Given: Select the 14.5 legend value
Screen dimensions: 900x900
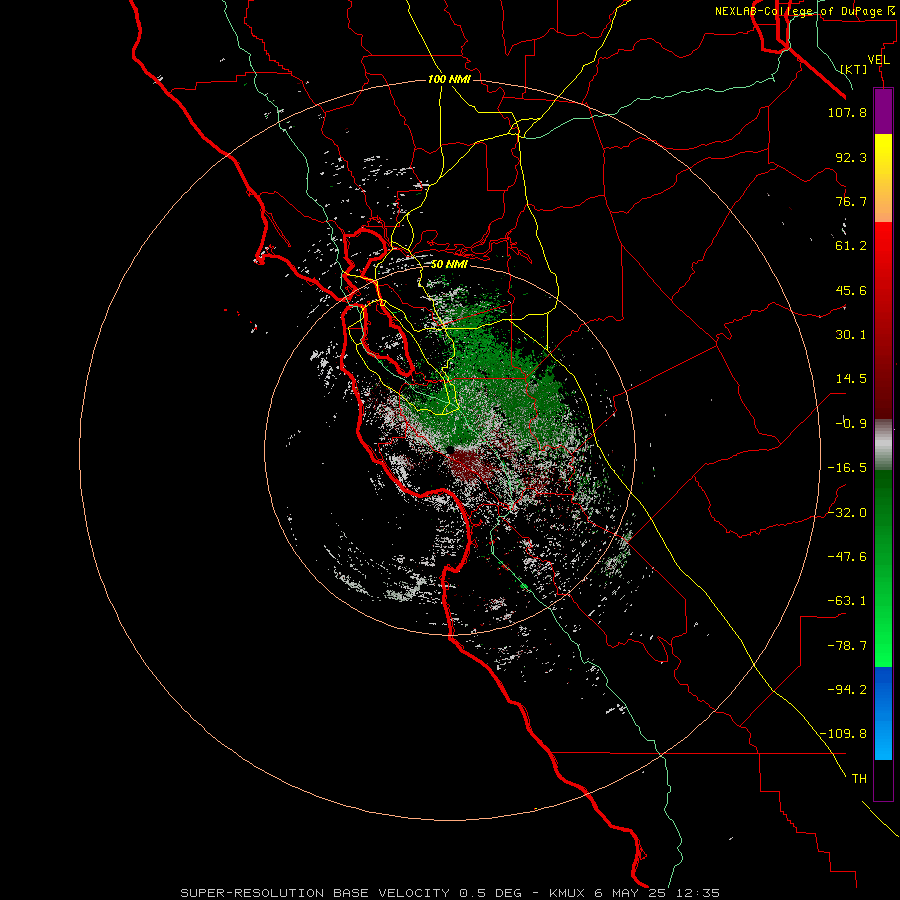Looking at the screenshot, I should (x=851, y=379).
